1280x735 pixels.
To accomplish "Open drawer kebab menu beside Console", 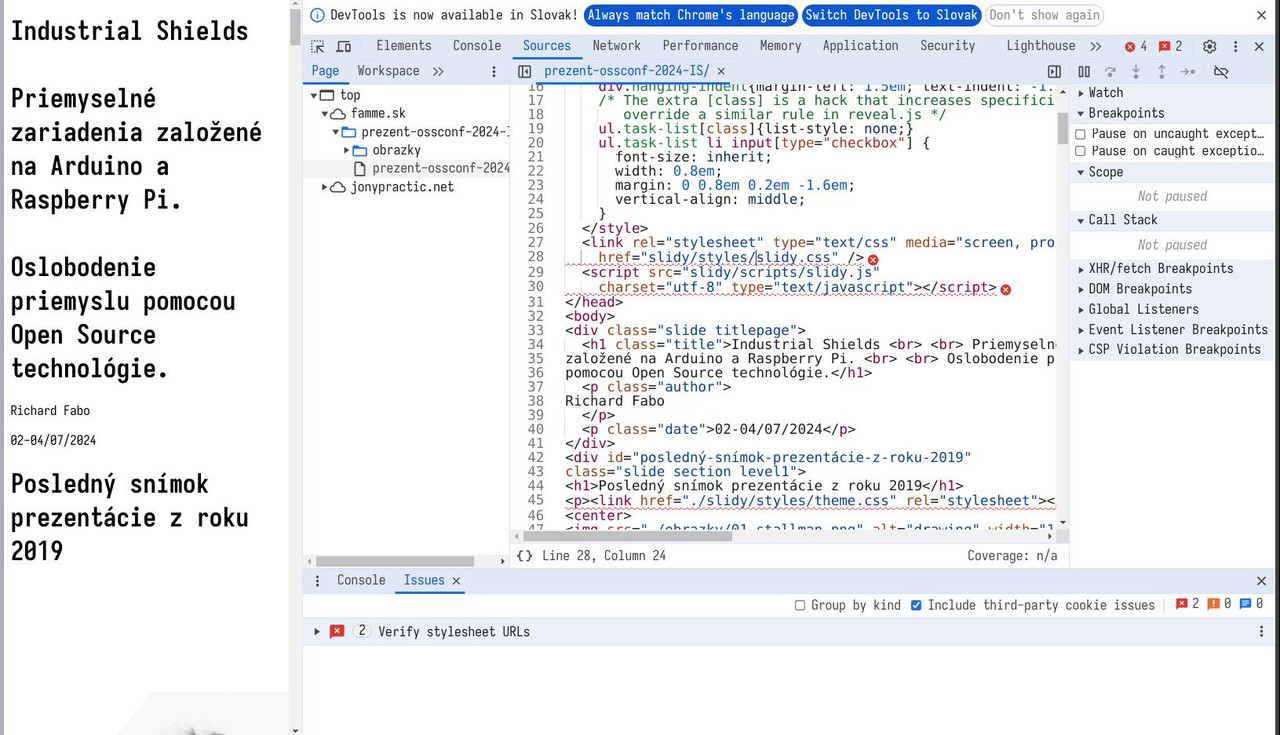I will tap(318, 581).
